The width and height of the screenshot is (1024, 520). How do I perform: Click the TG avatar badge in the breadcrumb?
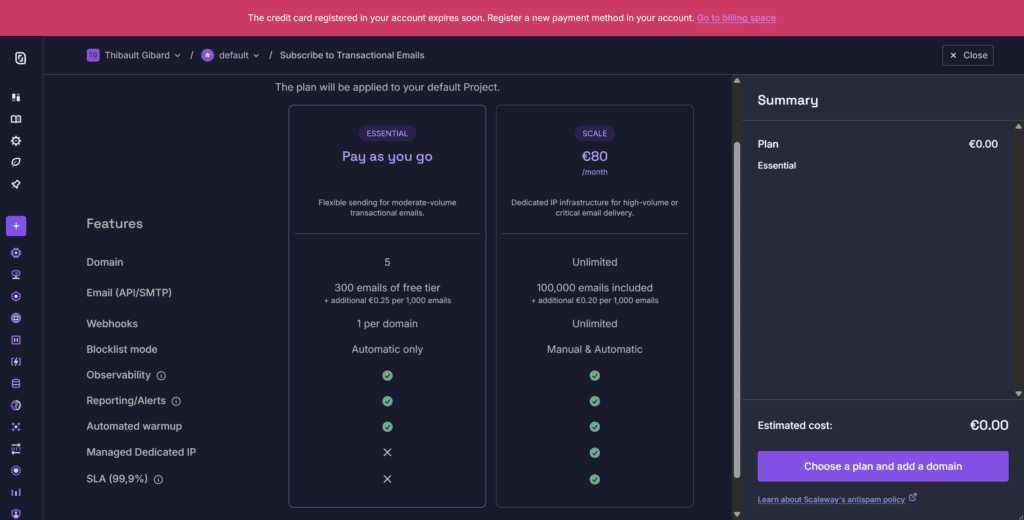tap(93, 56)
